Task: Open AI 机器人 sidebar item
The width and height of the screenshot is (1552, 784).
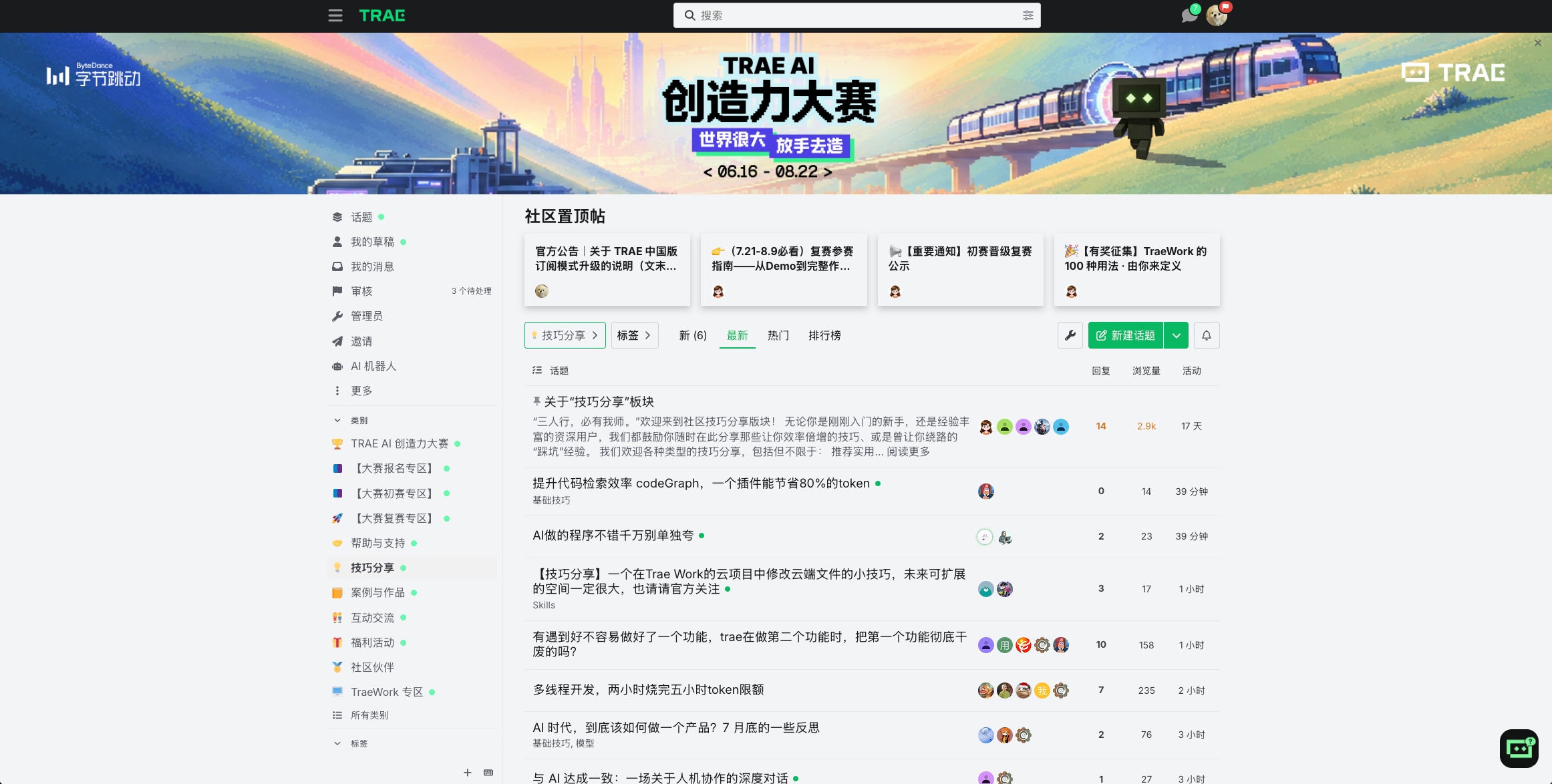Action: [412, 366]
